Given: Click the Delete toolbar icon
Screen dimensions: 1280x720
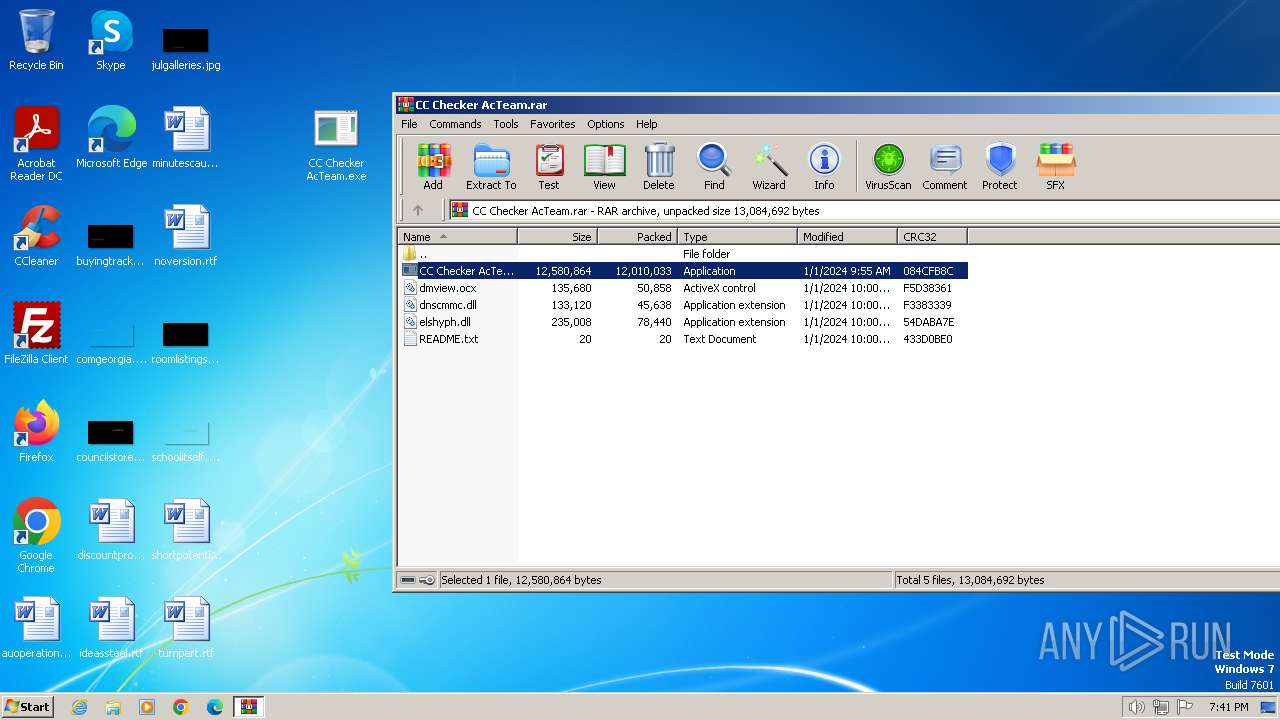Looking at the screenshot, I should click(x=658, y=166).
